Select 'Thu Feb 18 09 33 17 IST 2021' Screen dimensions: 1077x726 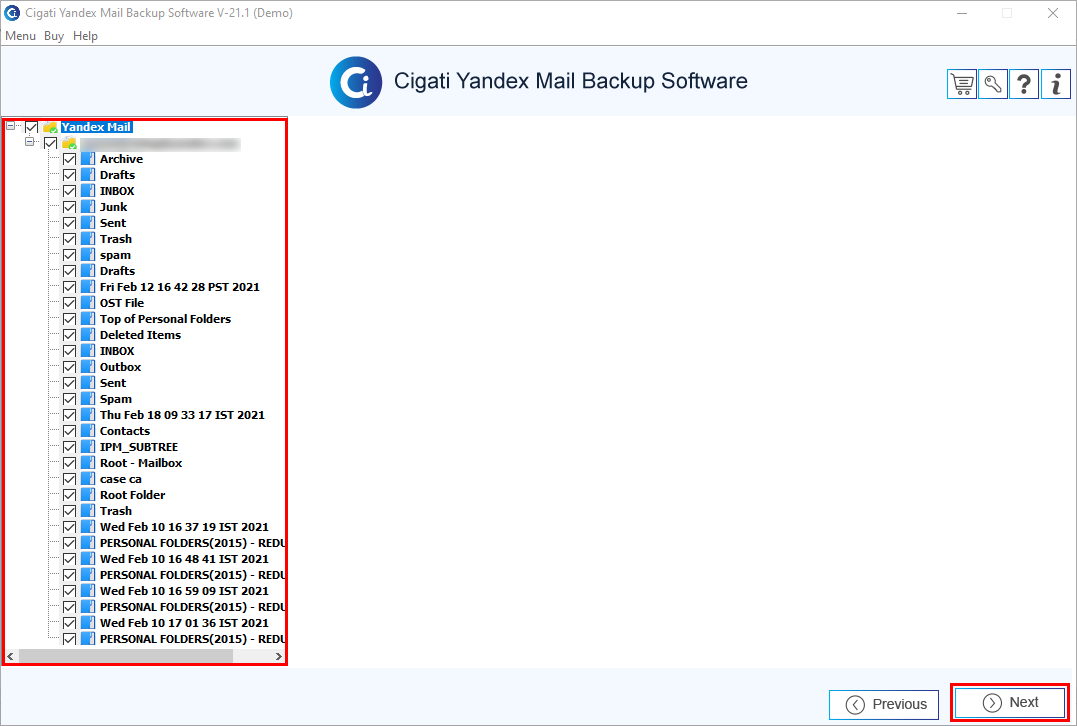coord(182,415)
